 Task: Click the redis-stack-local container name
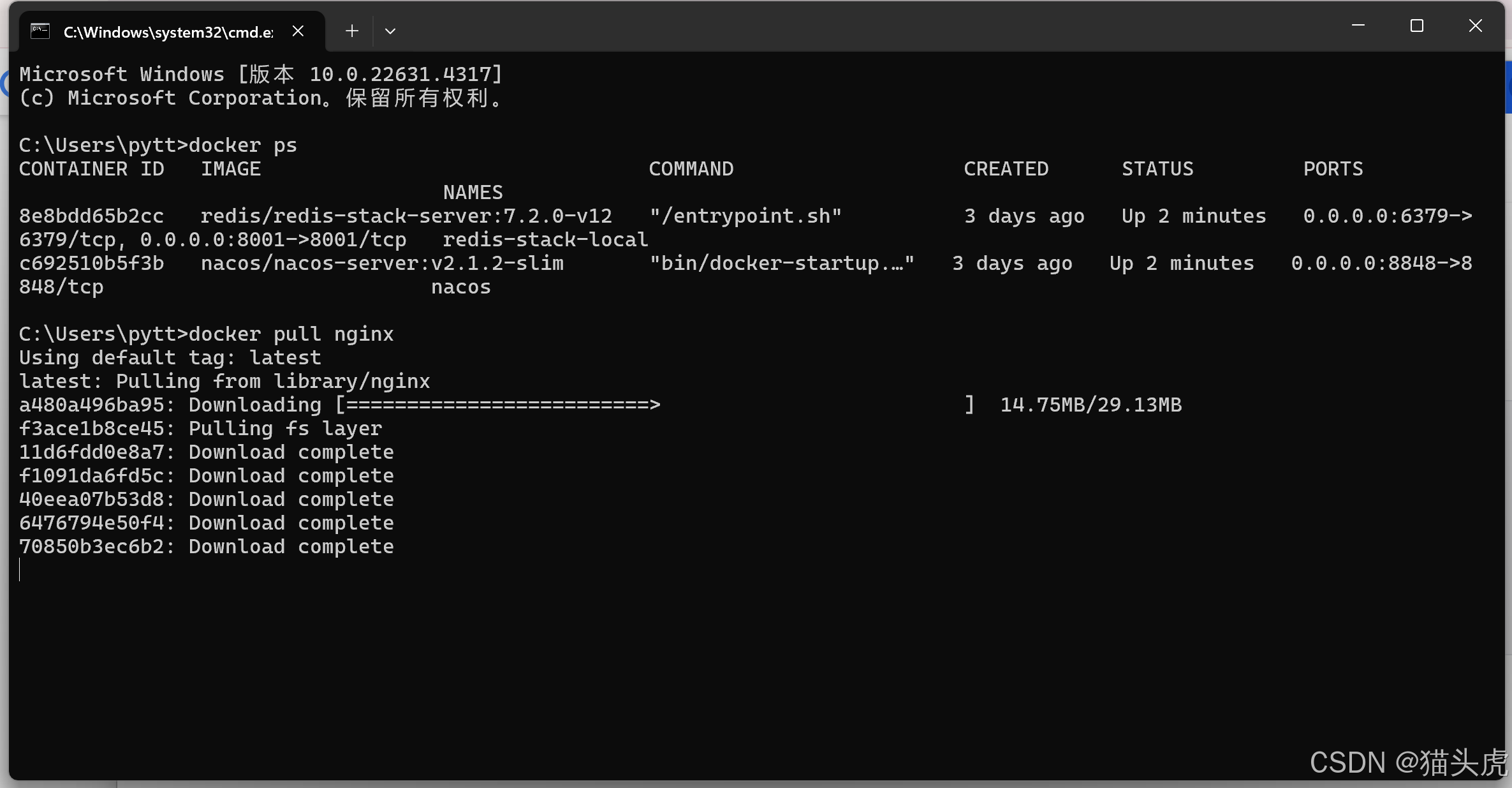pos(545,240)
